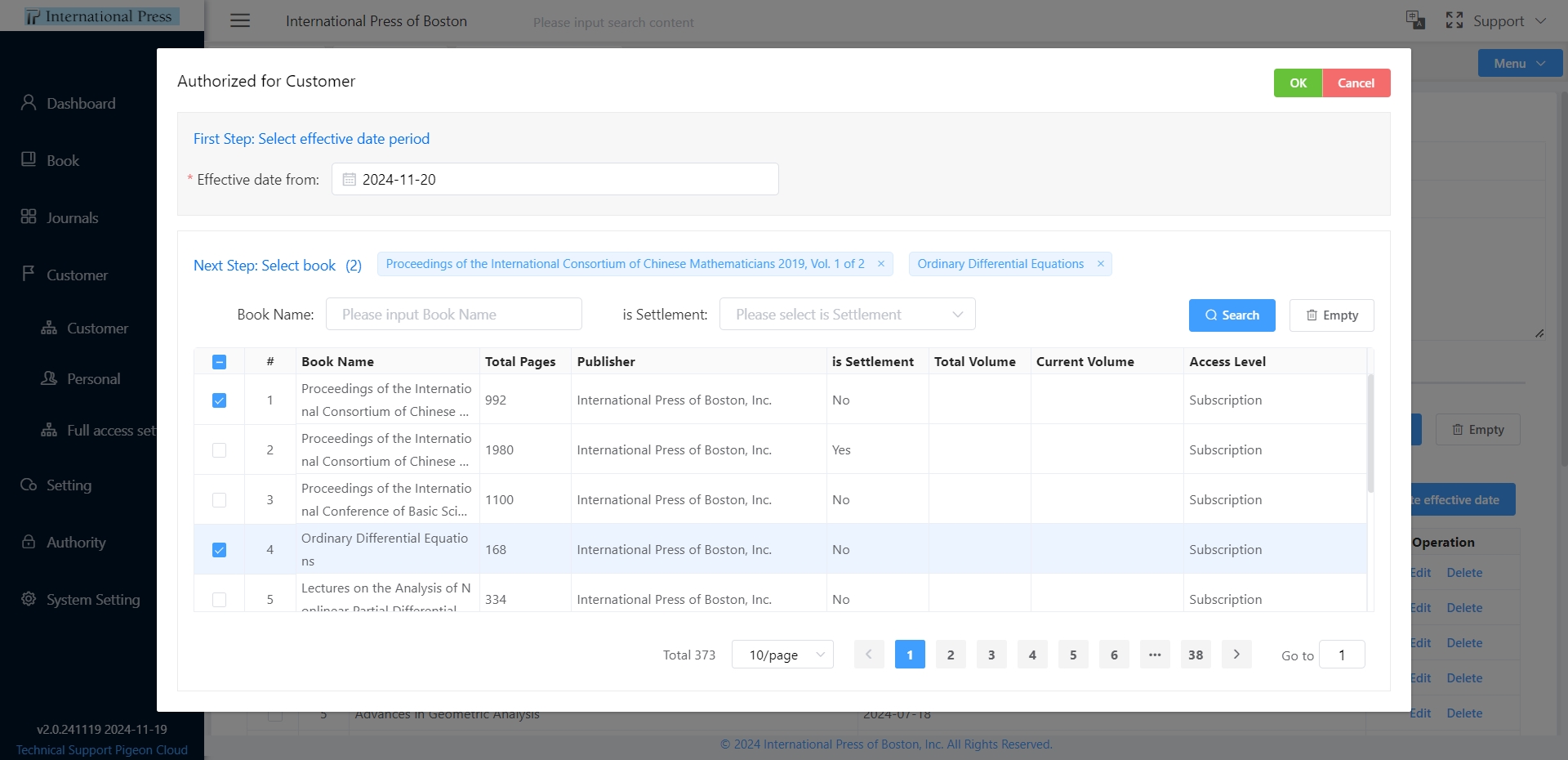Remove the Ordinary Differential Equations tag

tap(1100, 264)
